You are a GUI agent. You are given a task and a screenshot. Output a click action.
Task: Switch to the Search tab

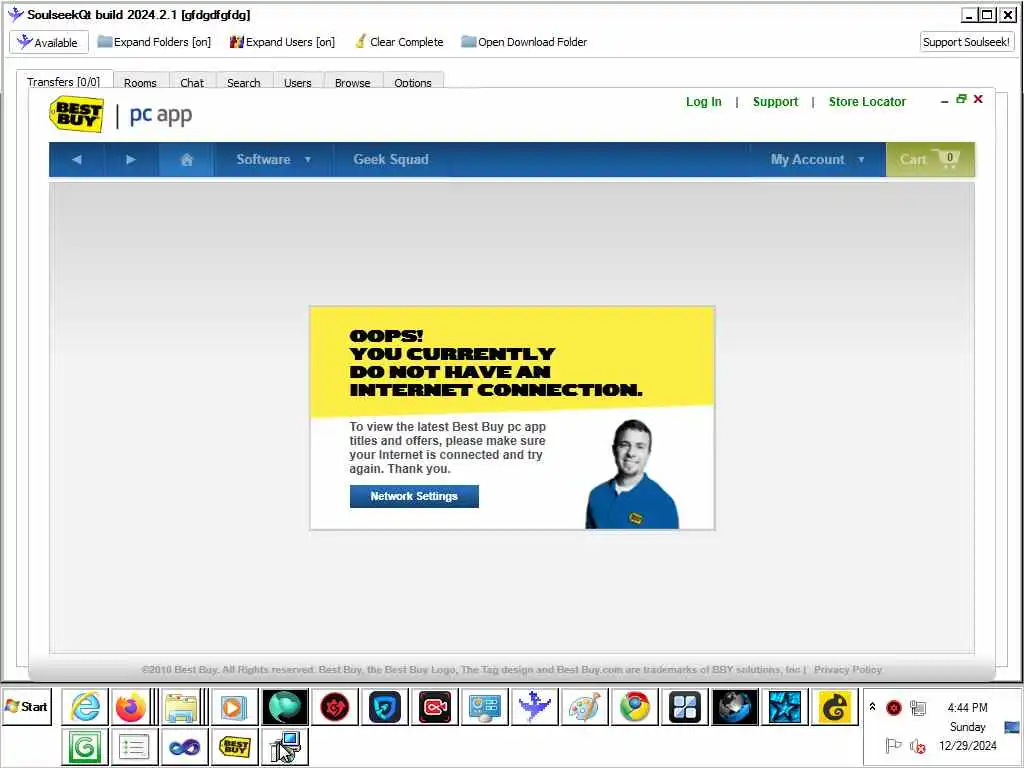[x=244, y=82]
